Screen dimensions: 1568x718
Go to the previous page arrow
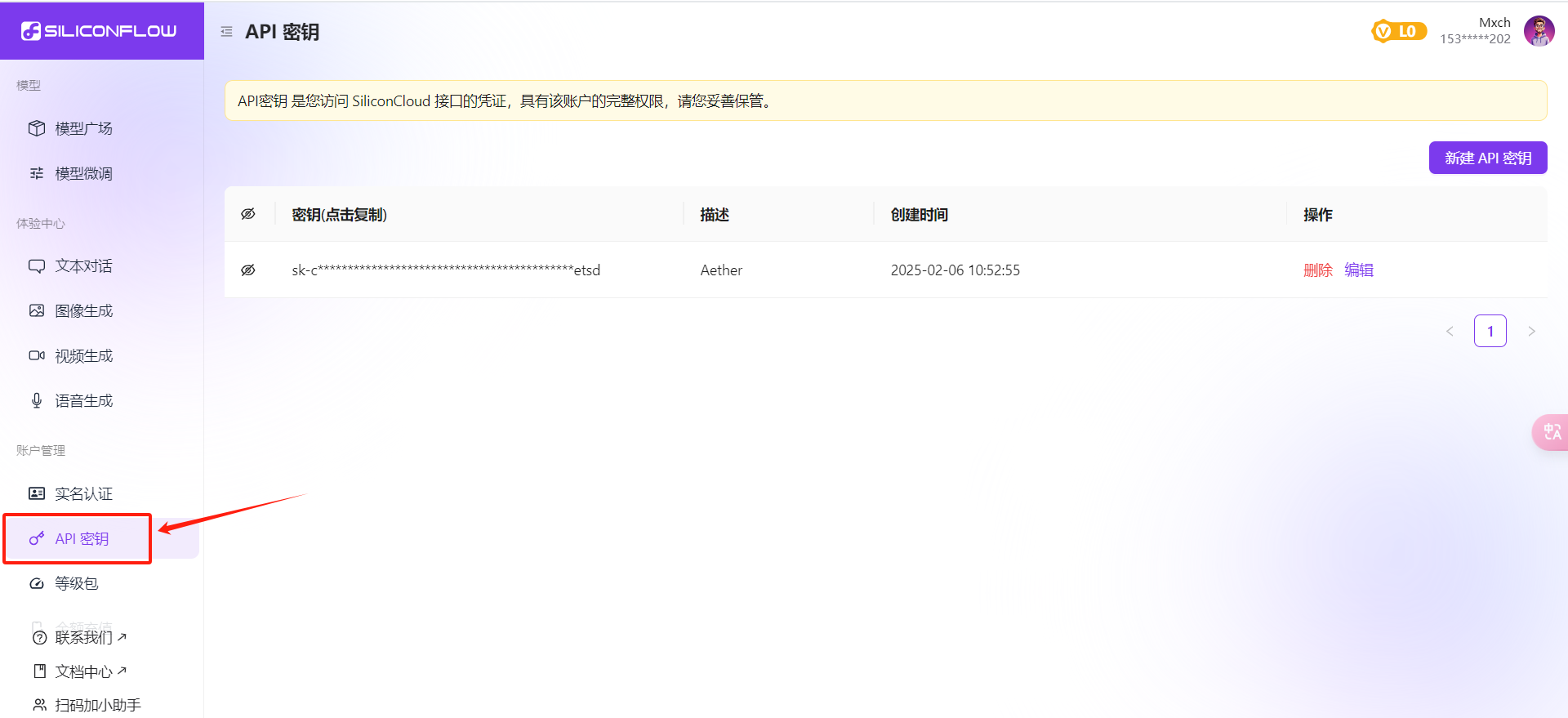(1450, 332)
